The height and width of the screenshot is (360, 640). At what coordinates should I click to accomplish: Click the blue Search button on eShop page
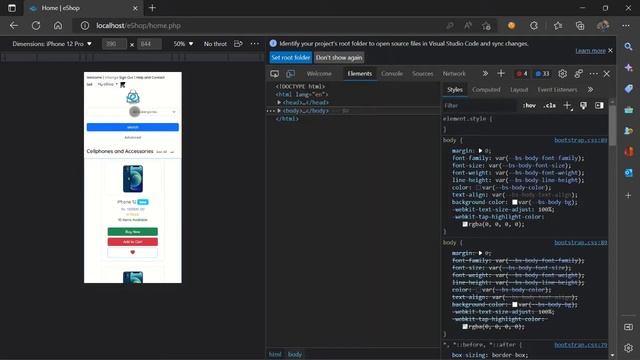click(x=133, y=127)
